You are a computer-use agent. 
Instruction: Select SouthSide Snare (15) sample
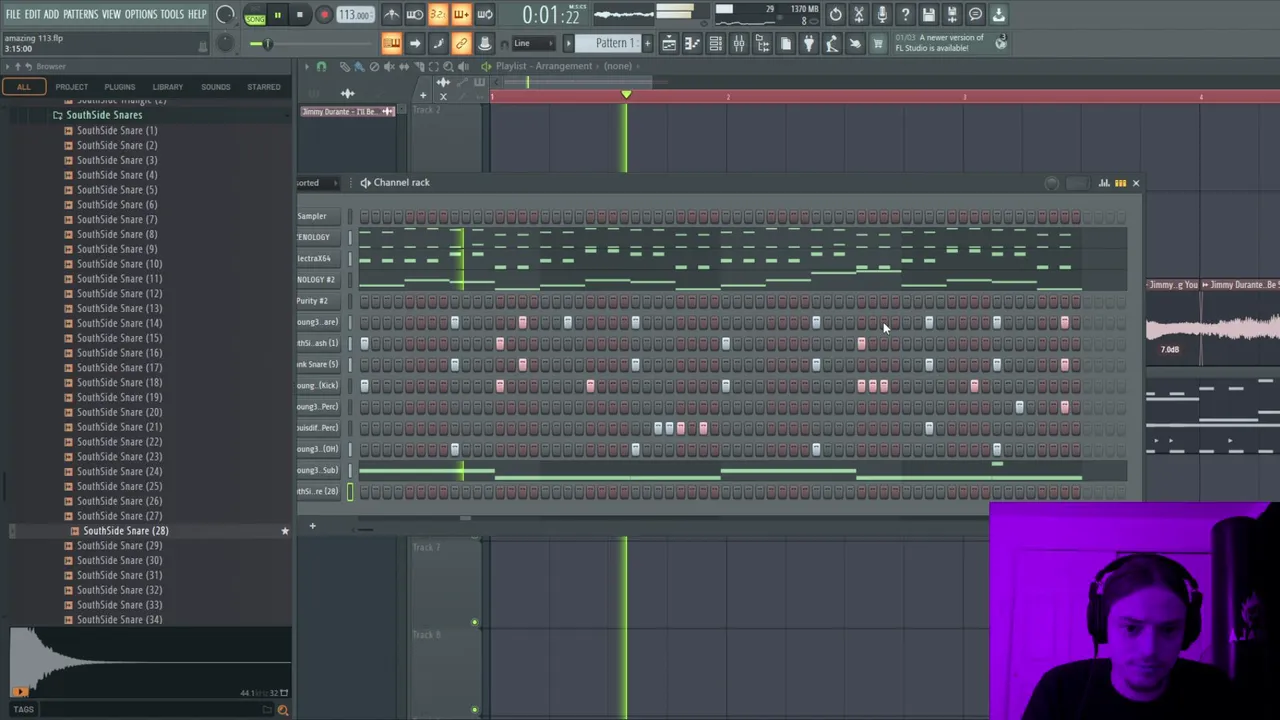119,338
